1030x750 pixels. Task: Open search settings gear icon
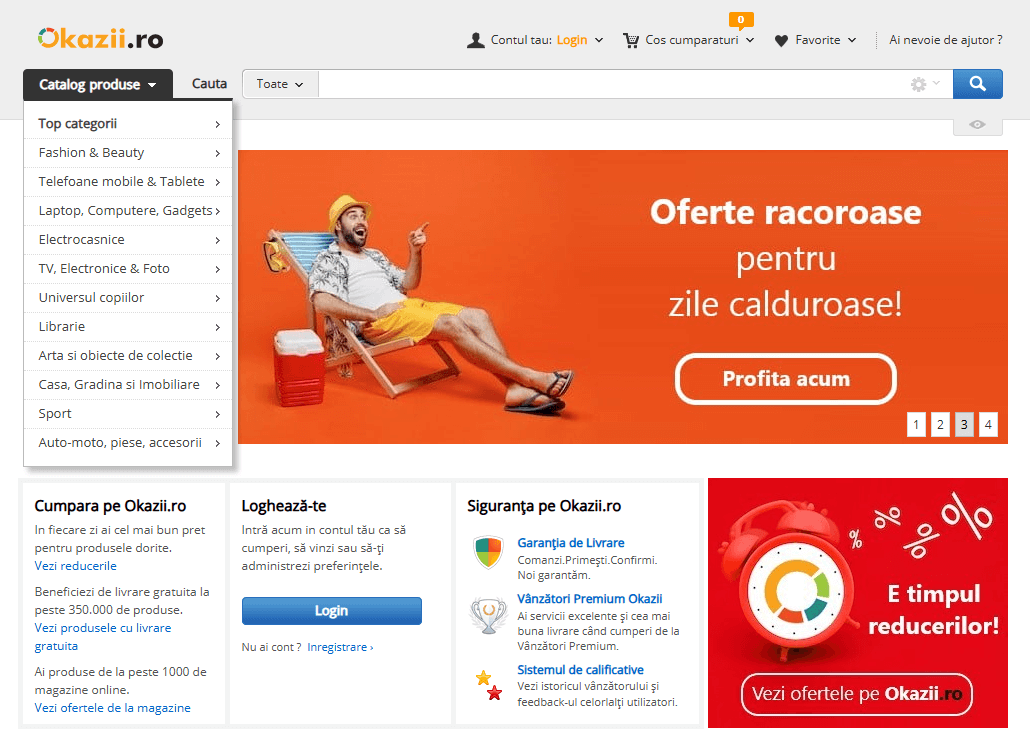tap(918, 84)
